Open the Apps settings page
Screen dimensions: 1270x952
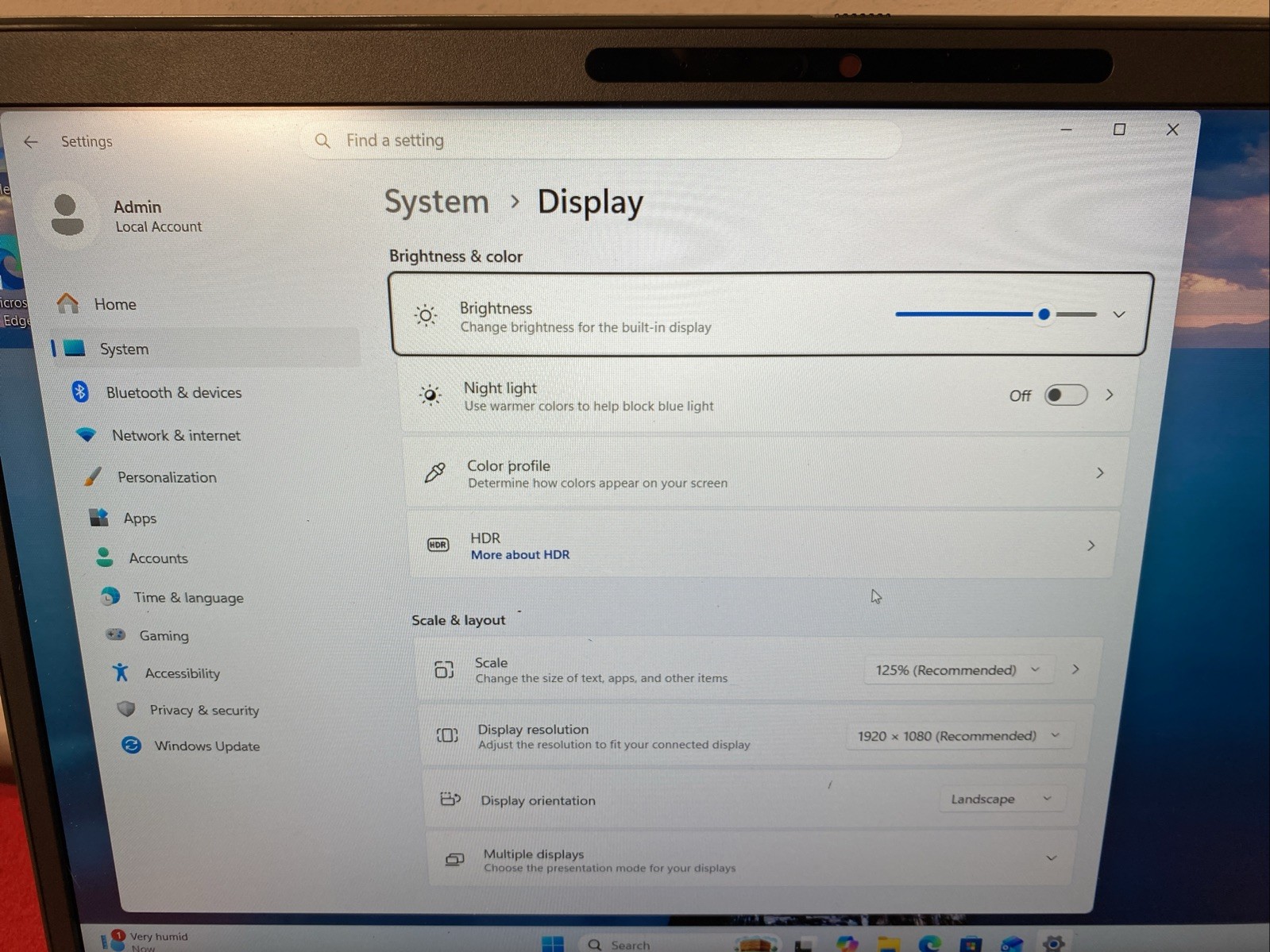pyautogui.click(x=140, y=518)
